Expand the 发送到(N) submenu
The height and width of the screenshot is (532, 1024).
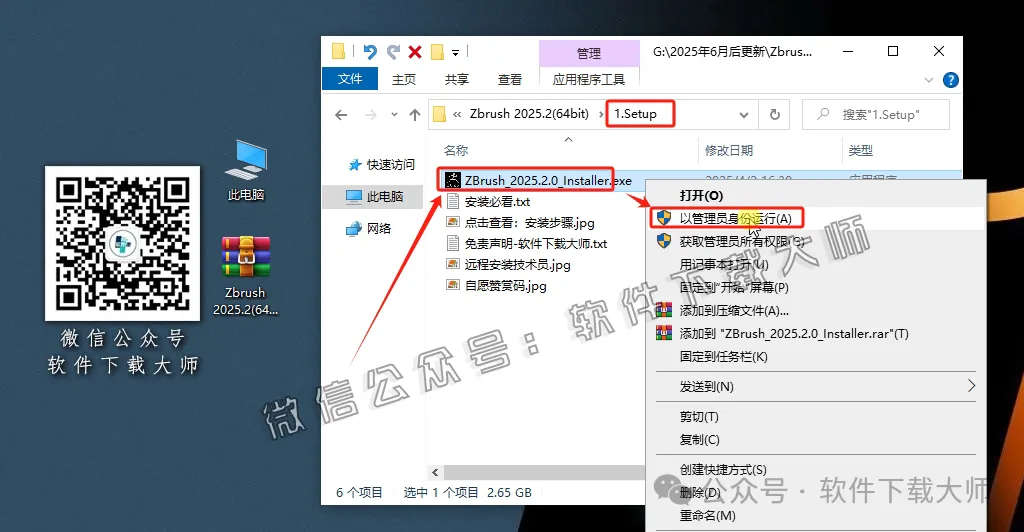814,386
